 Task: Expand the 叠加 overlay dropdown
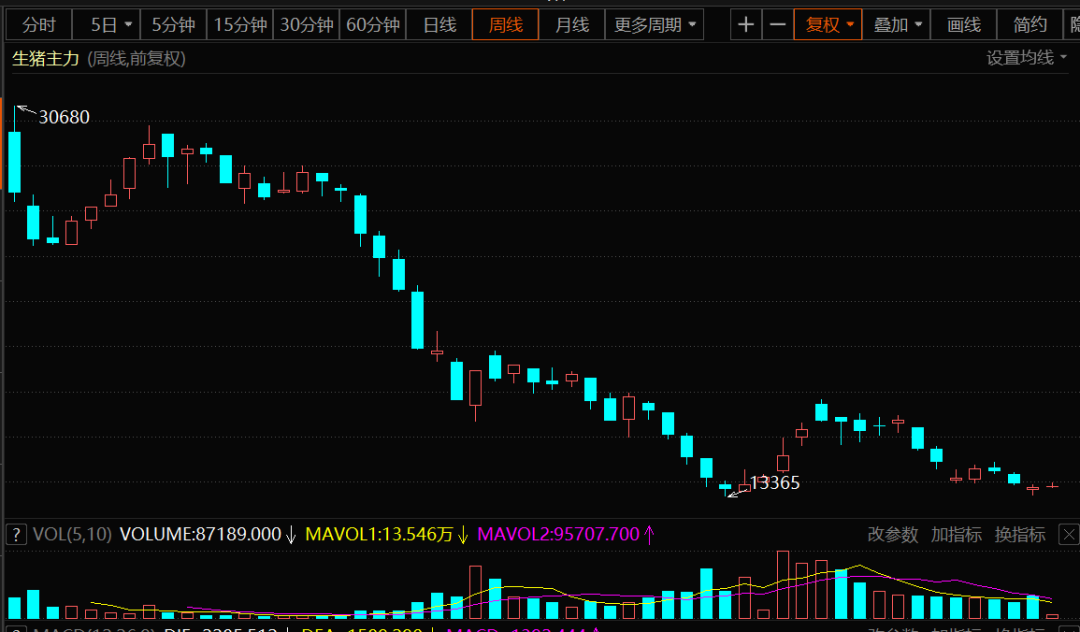tap(897, 25)
